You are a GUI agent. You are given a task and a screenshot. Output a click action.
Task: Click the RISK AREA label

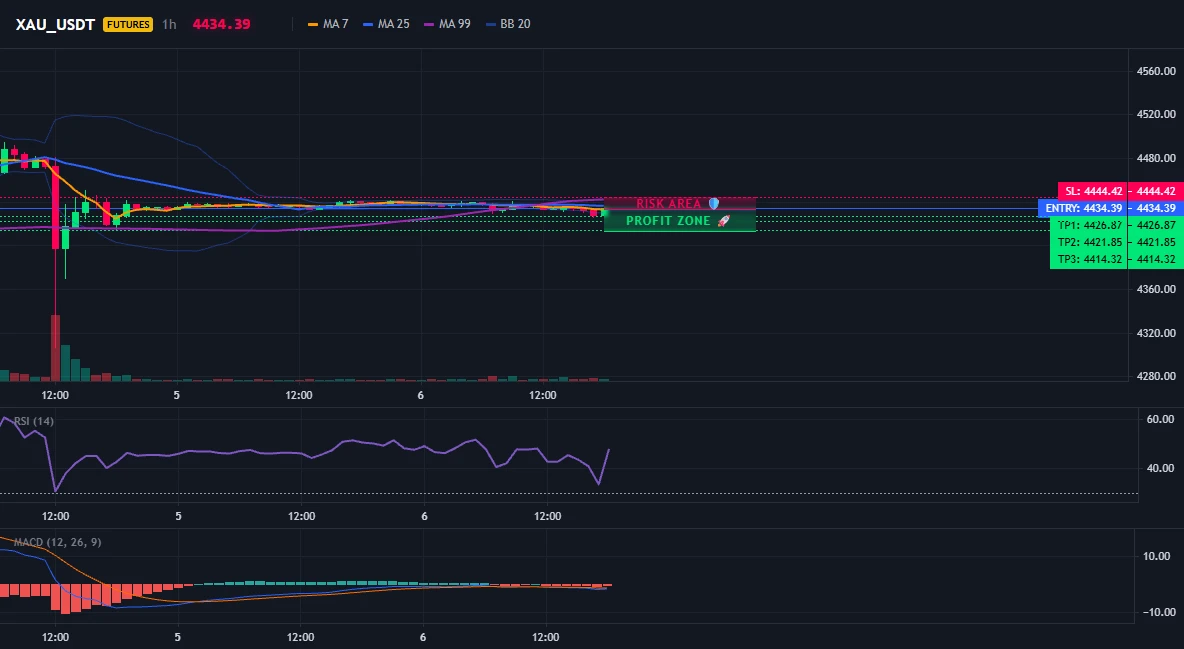point(668,204)
